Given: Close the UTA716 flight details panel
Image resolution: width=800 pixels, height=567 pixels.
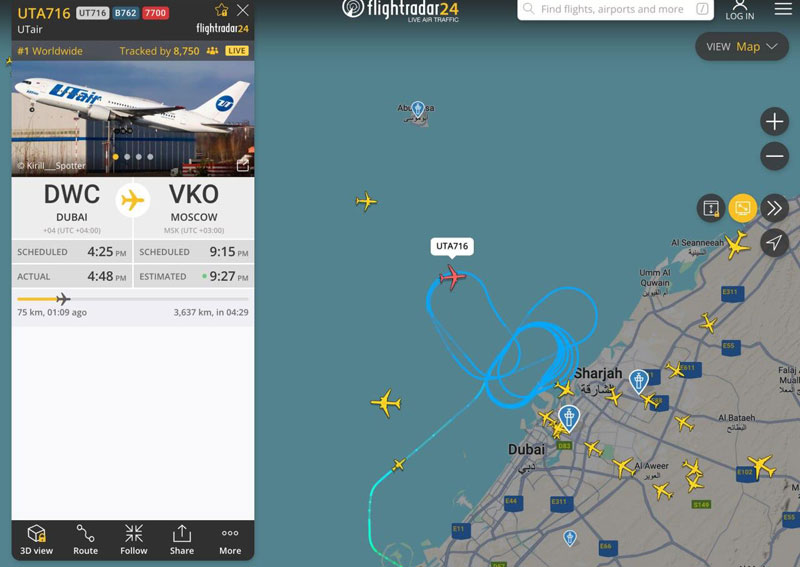Looking at the screenshot, I should 243,10.
